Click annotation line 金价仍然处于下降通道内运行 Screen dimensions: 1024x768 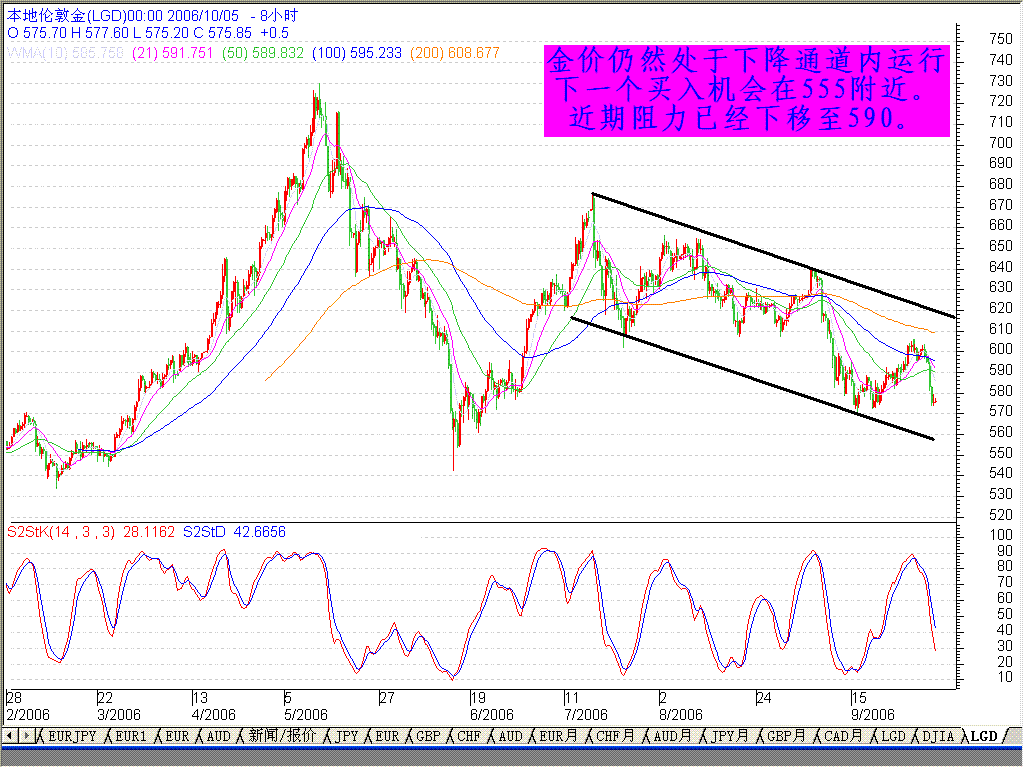(746, 61)
